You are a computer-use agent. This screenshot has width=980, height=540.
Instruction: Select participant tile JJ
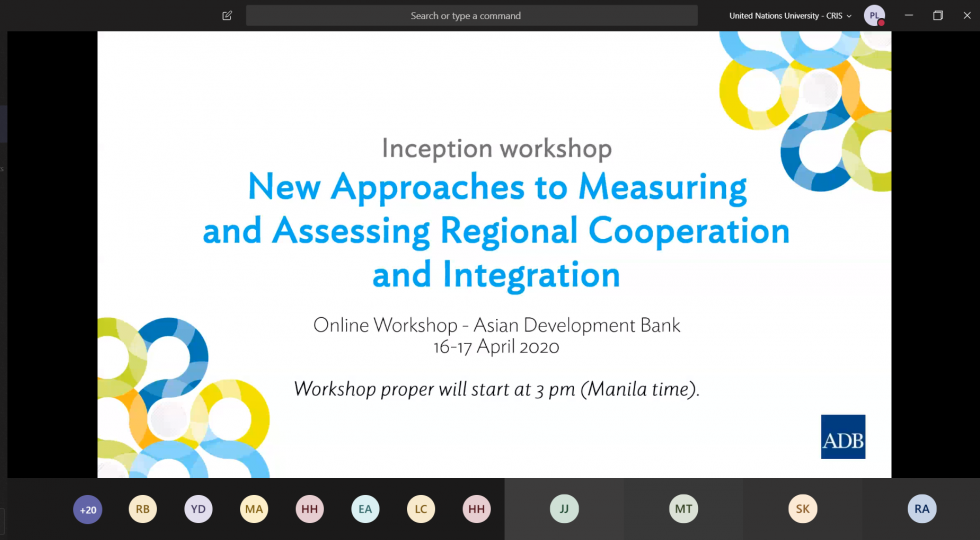[x=564, y=509]
